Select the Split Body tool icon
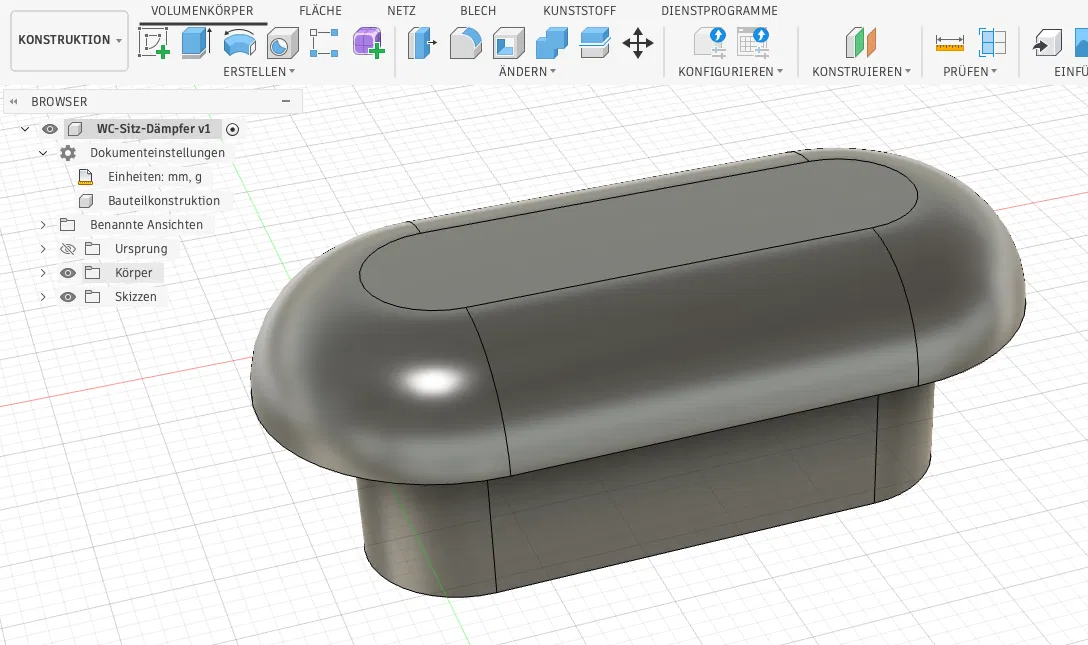The height and width of the screenshot is (645, 1088). (x=595, y=43)
